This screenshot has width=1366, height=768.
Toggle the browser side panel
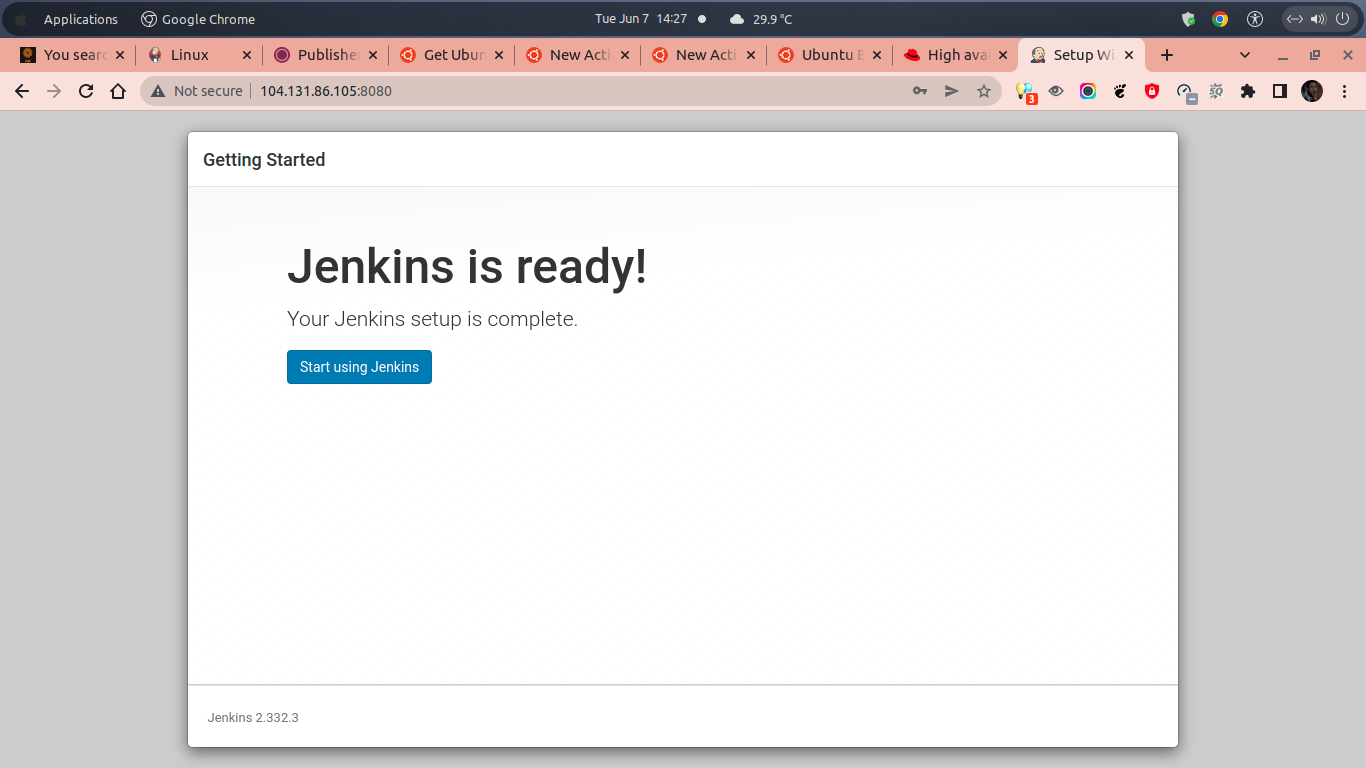1279,91
